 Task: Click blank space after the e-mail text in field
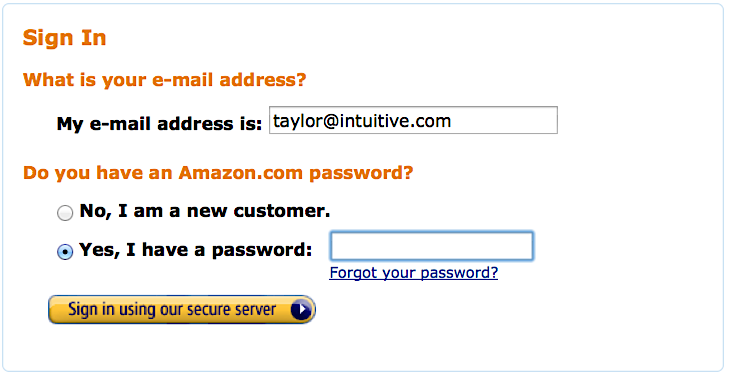[x=504, y=120]
